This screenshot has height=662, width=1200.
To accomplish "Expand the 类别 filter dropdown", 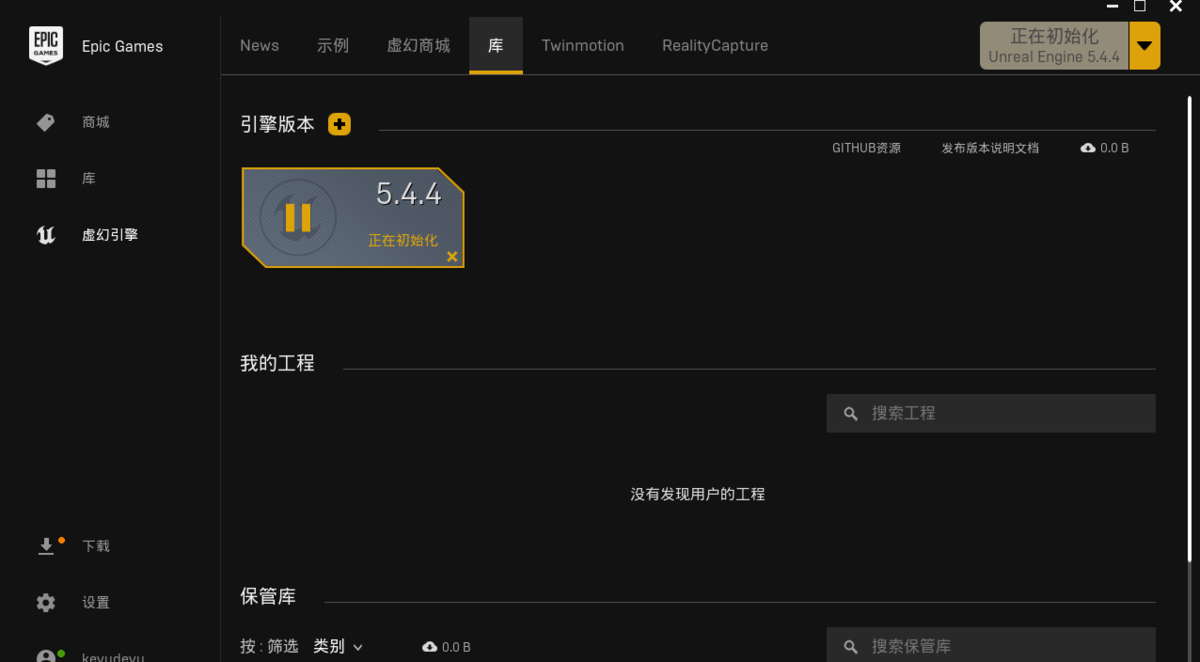I will point(338,647).
